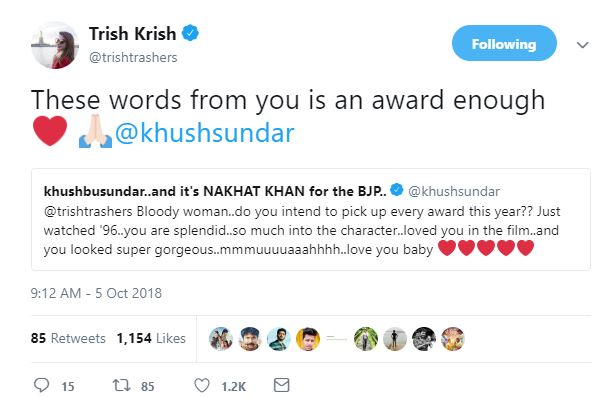Toggle the Following button

504,43
